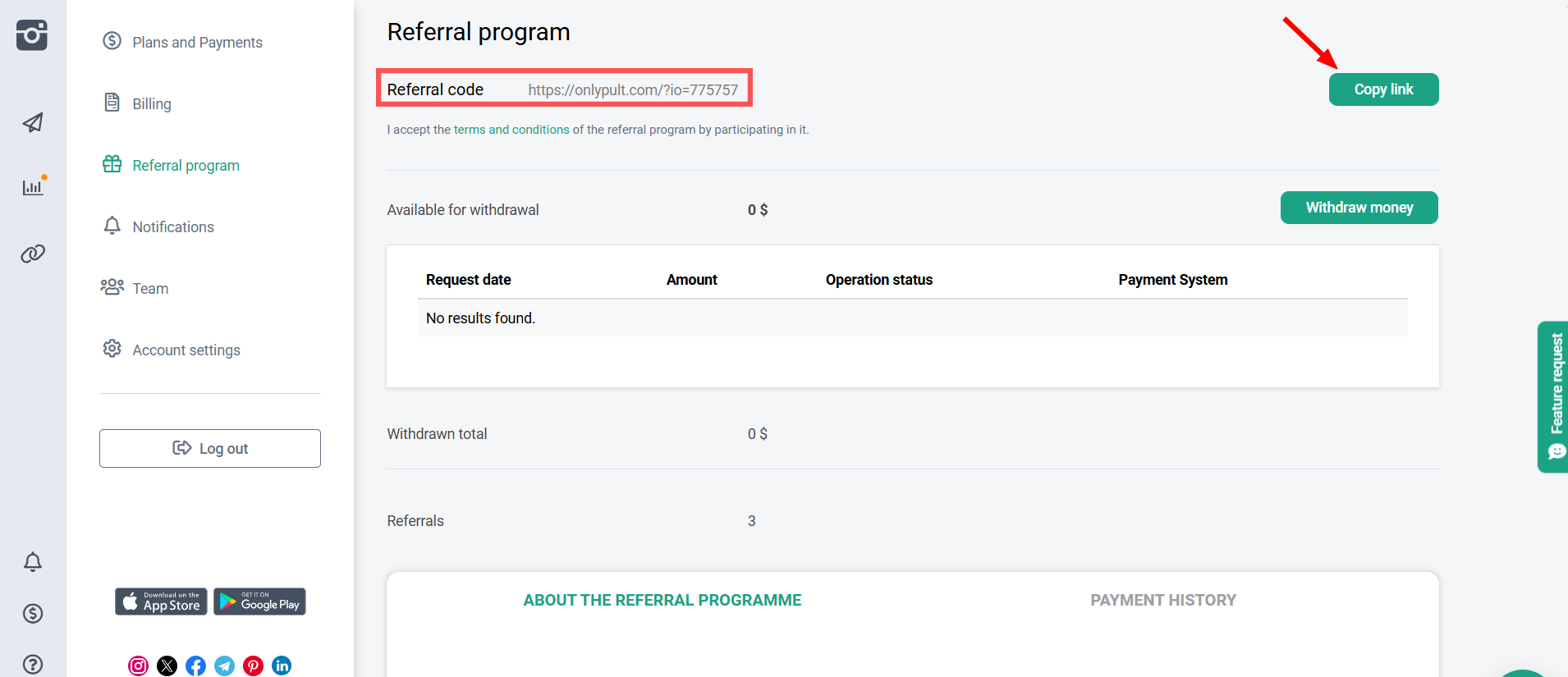1568x677 pixels.
Task: Click the Onlypult camera logo icon
Action: (x=32, y=34)
